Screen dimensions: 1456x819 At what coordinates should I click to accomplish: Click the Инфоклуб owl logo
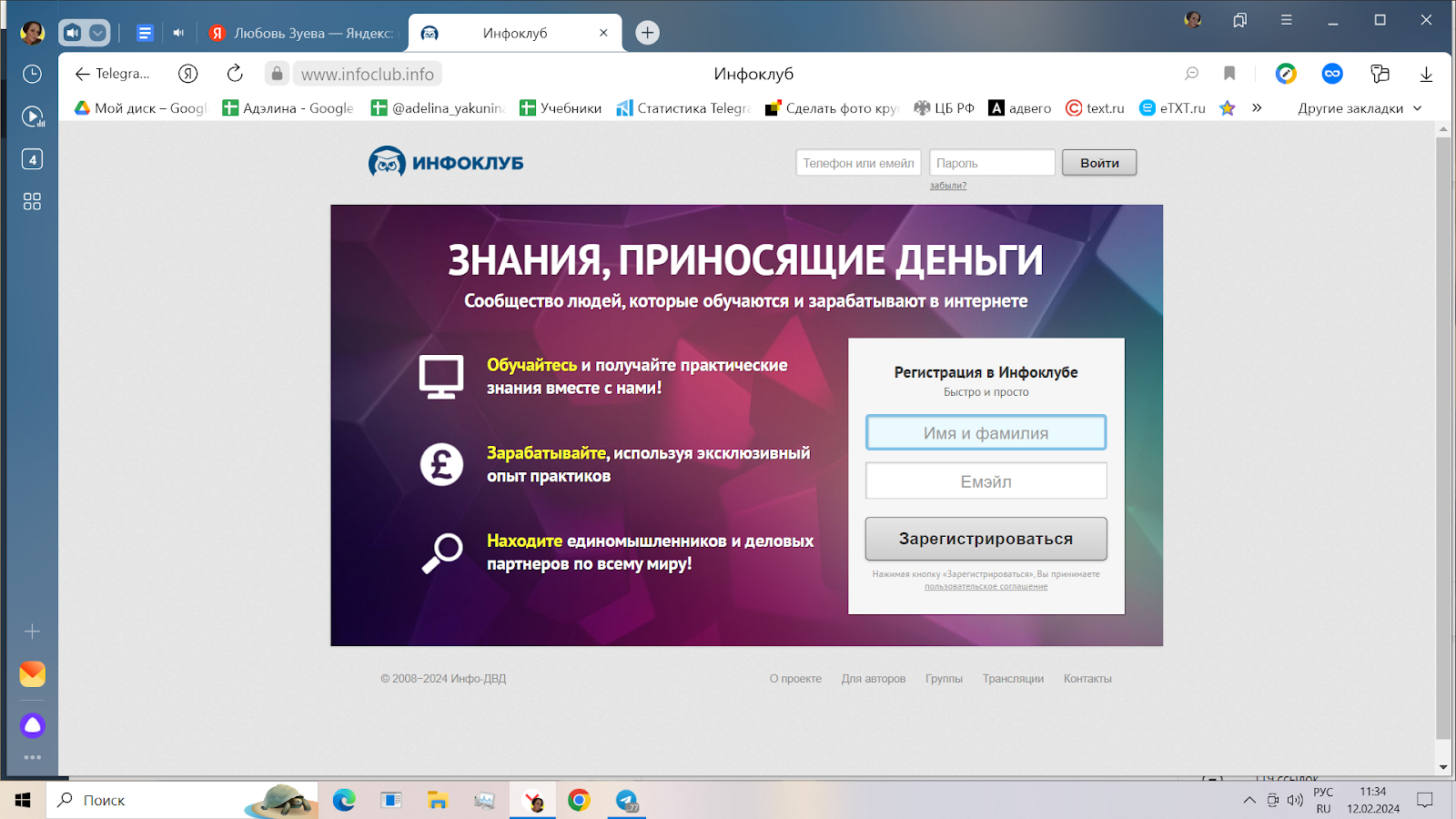[446, 162]
